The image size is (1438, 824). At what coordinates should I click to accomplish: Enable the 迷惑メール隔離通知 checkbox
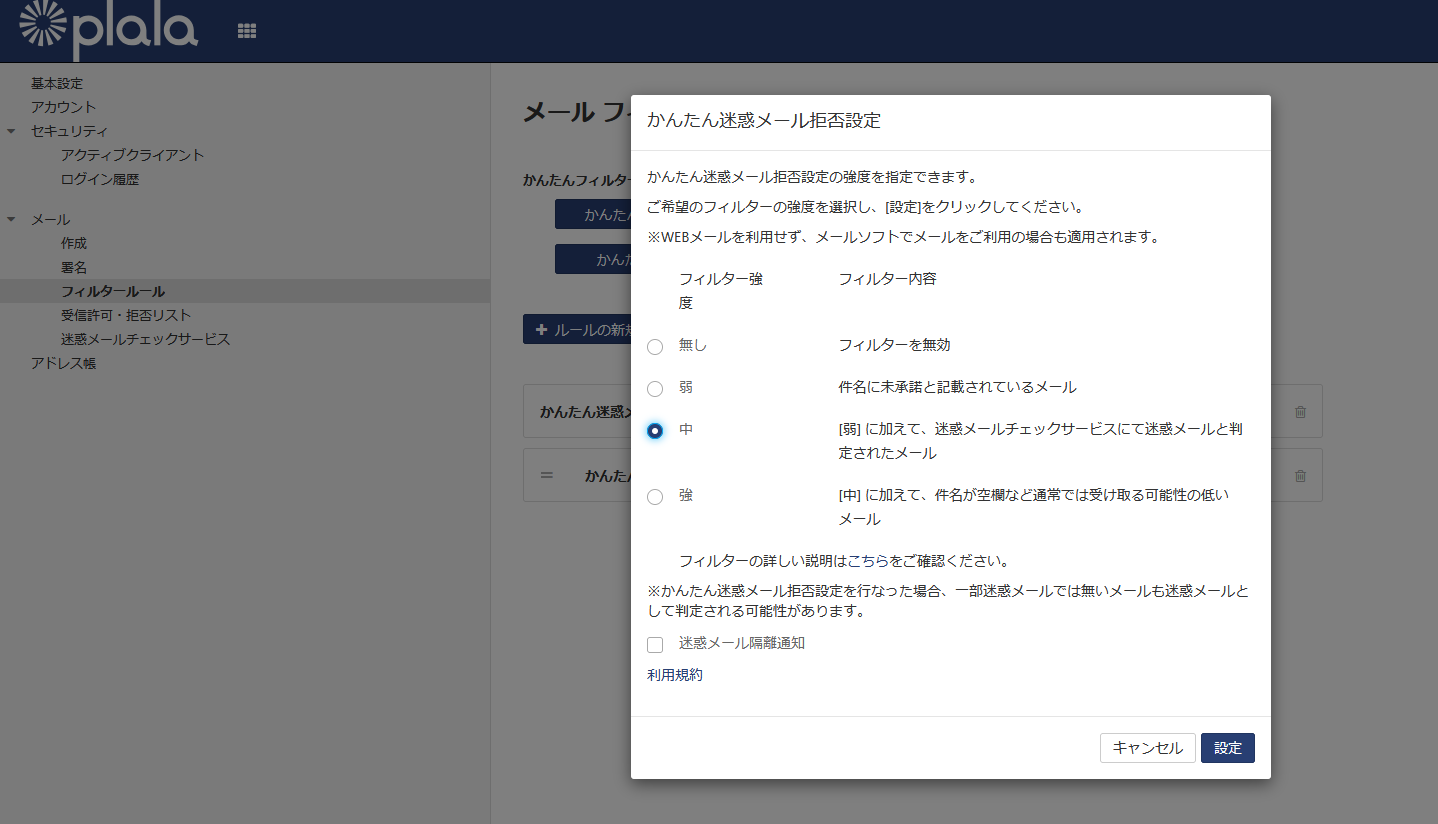655,644
